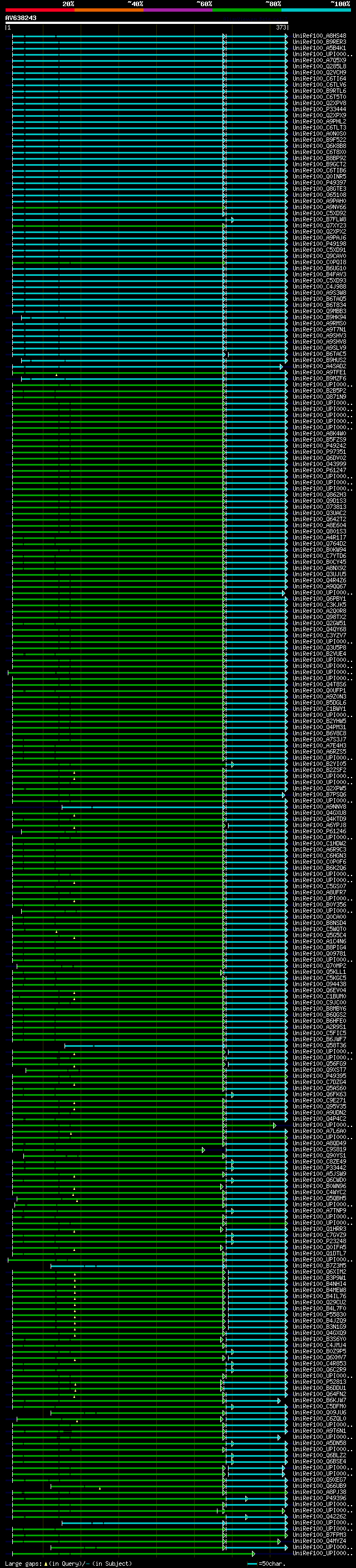
Task: Click hit label UniRef100_P49395
Action: 319,1076
